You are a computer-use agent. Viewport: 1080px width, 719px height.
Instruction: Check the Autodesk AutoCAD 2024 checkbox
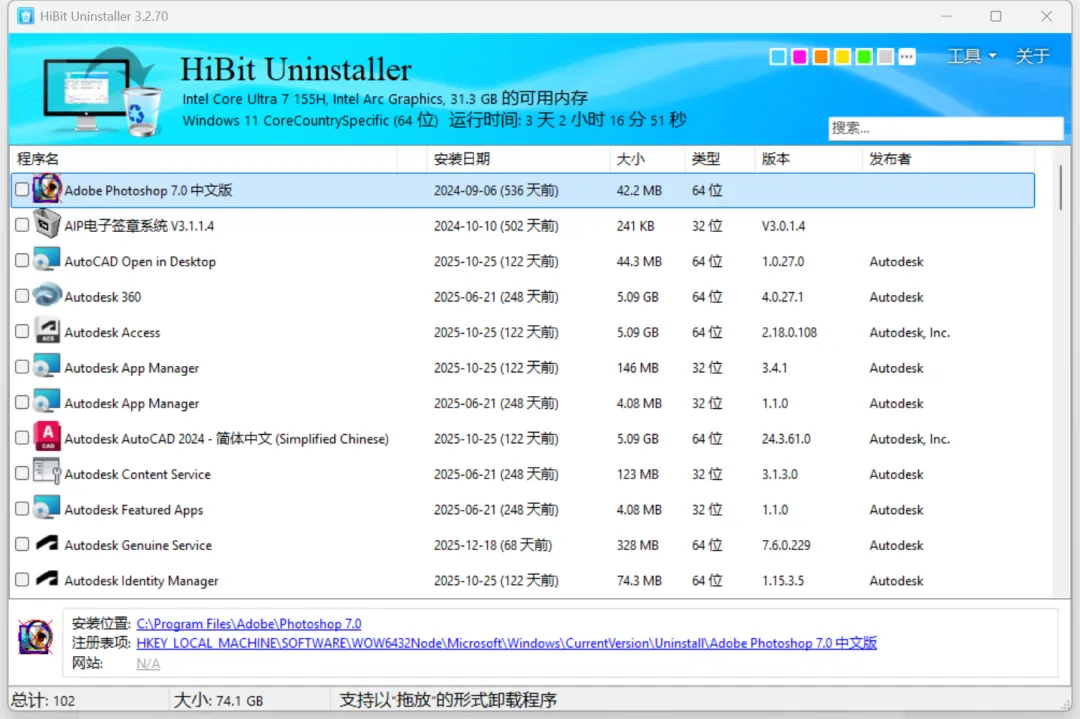tap(22, 438)
